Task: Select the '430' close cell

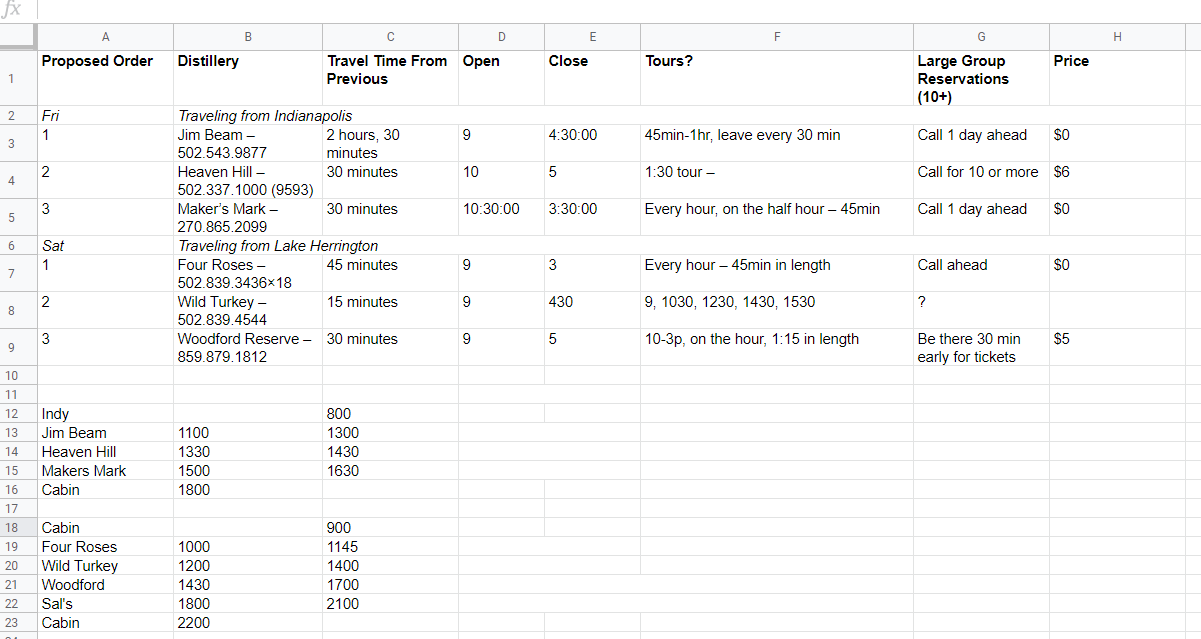Action: coord(593,311)
